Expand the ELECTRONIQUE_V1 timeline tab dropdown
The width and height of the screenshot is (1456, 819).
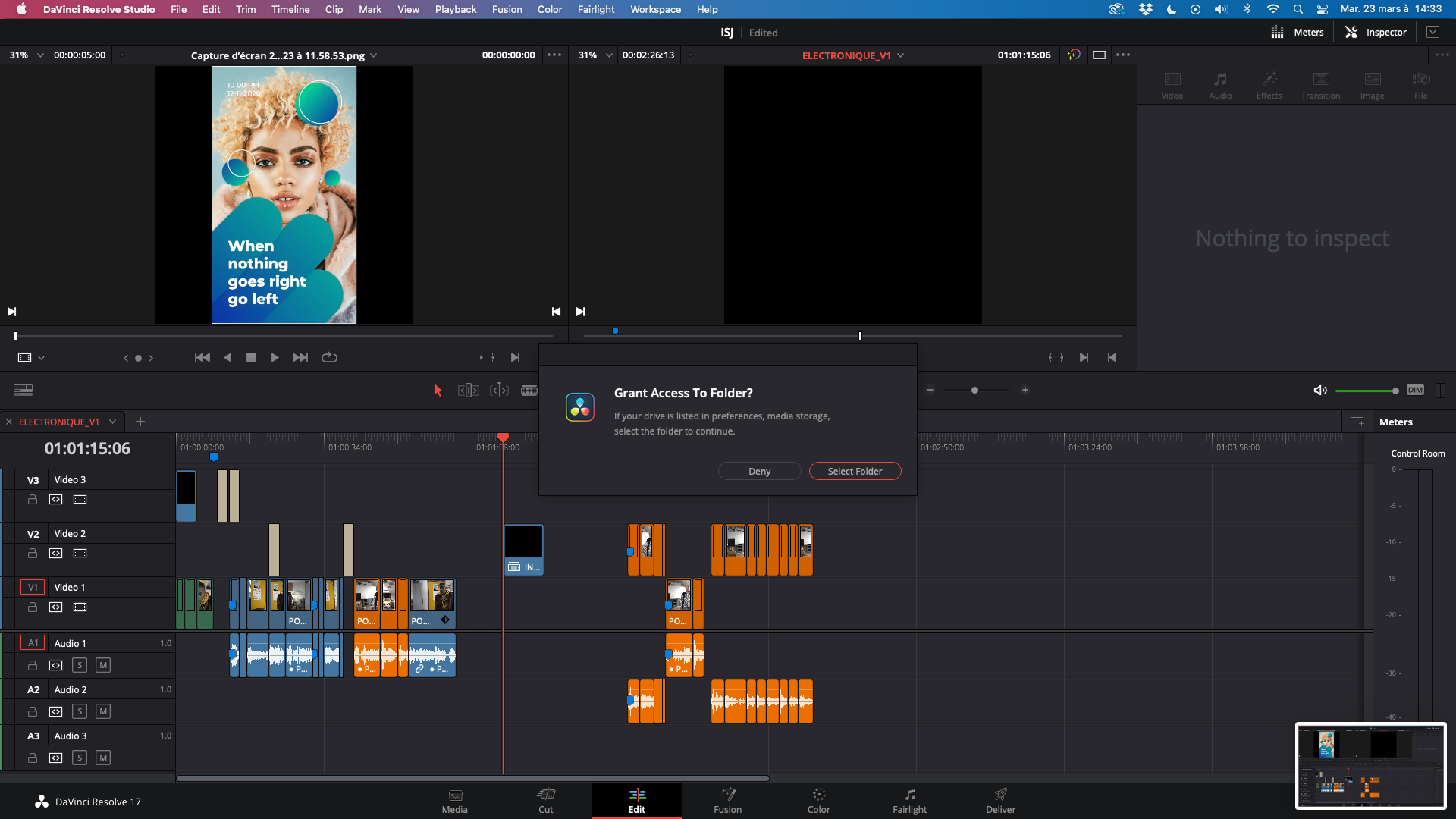click(112, 422)
